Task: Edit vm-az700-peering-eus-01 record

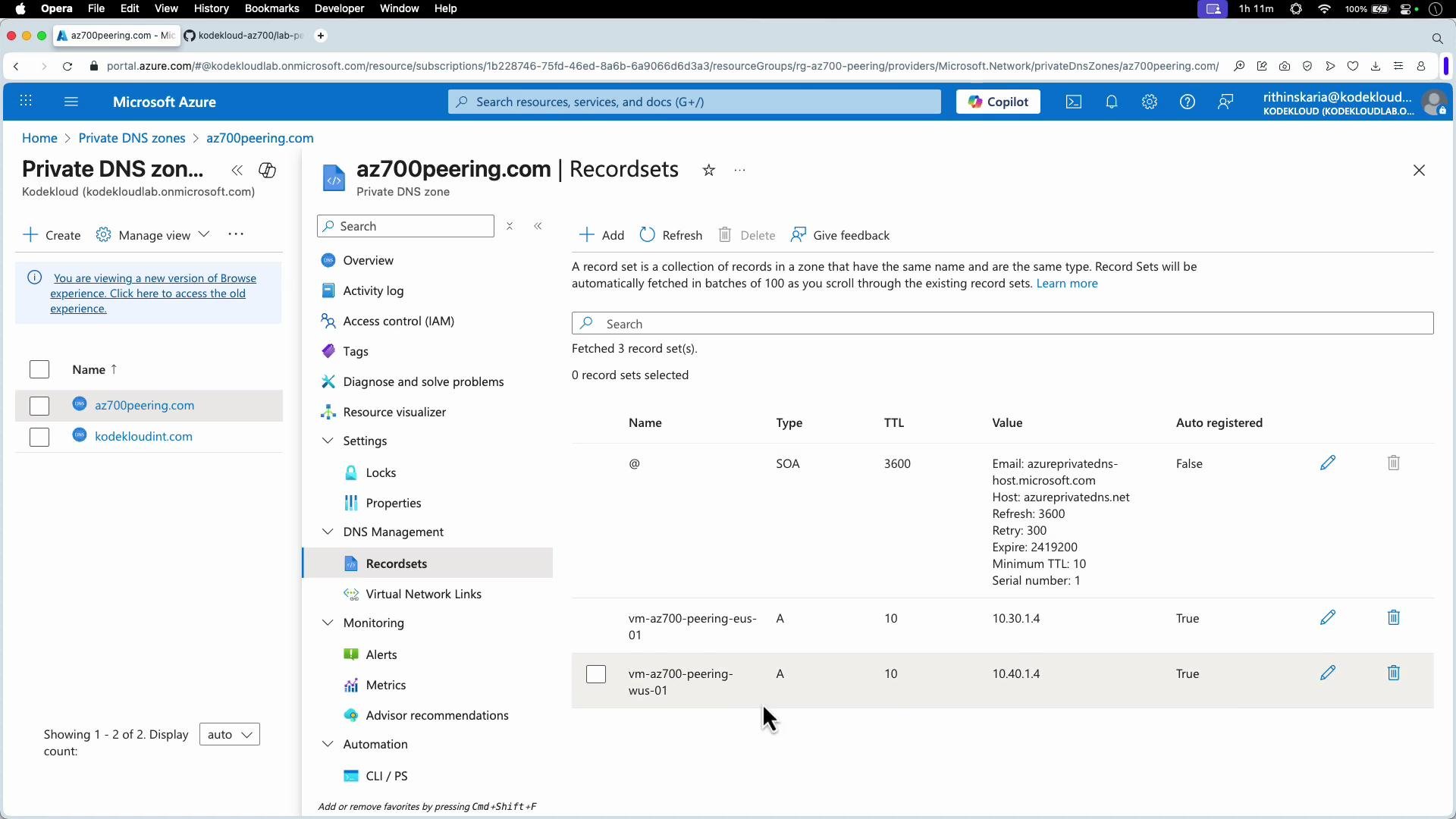Action: point(1328,617)
